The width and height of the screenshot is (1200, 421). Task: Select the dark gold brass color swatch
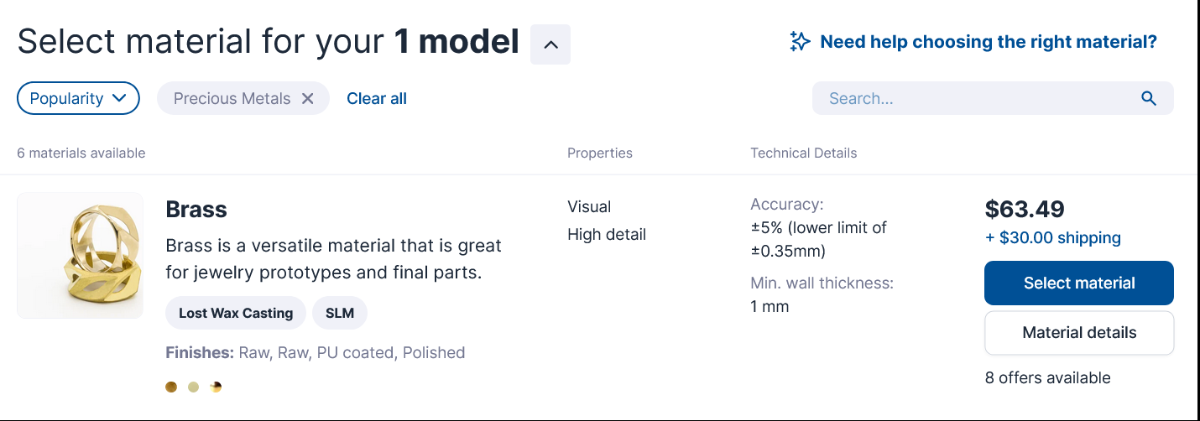(171, 387)
